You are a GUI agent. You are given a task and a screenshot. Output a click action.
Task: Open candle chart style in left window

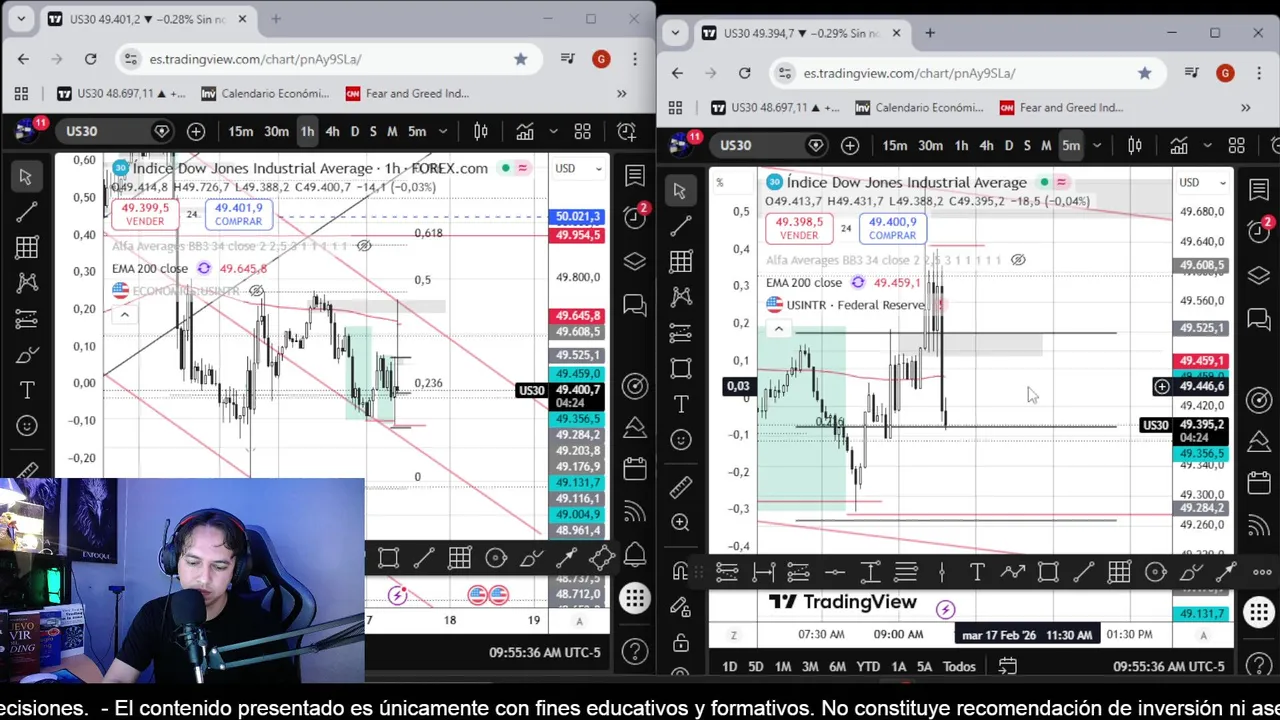pyautogui.click(x=481, y=131)
